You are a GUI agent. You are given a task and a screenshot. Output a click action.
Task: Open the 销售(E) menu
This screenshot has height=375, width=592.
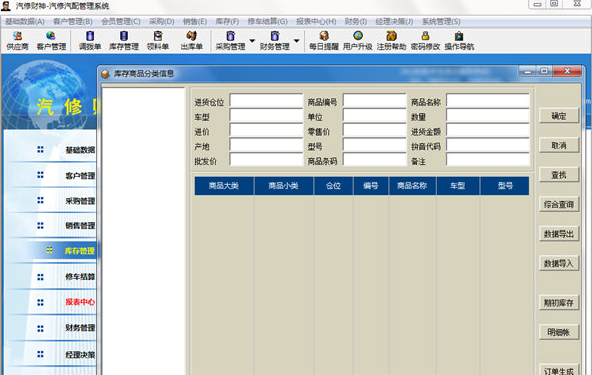click(x=195, y=22)
